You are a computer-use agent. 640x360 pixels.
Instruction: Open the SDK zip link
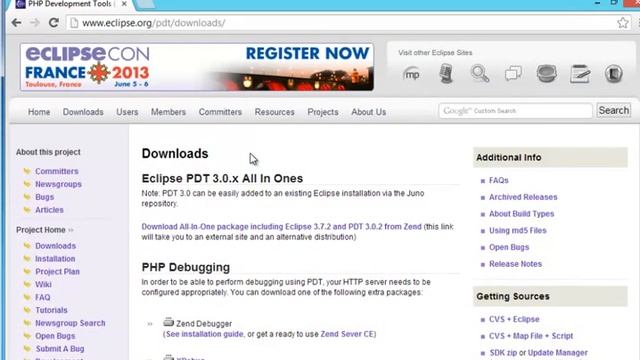point(503,353)
